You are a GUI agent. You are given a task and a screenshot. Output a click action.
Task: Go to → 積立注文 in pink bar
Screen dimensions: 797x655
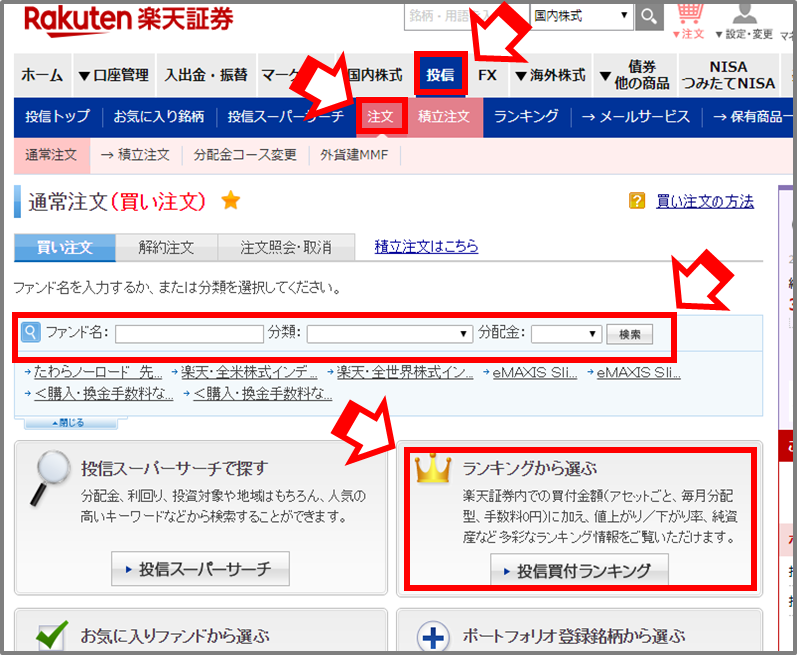click(x=136, y=155)
